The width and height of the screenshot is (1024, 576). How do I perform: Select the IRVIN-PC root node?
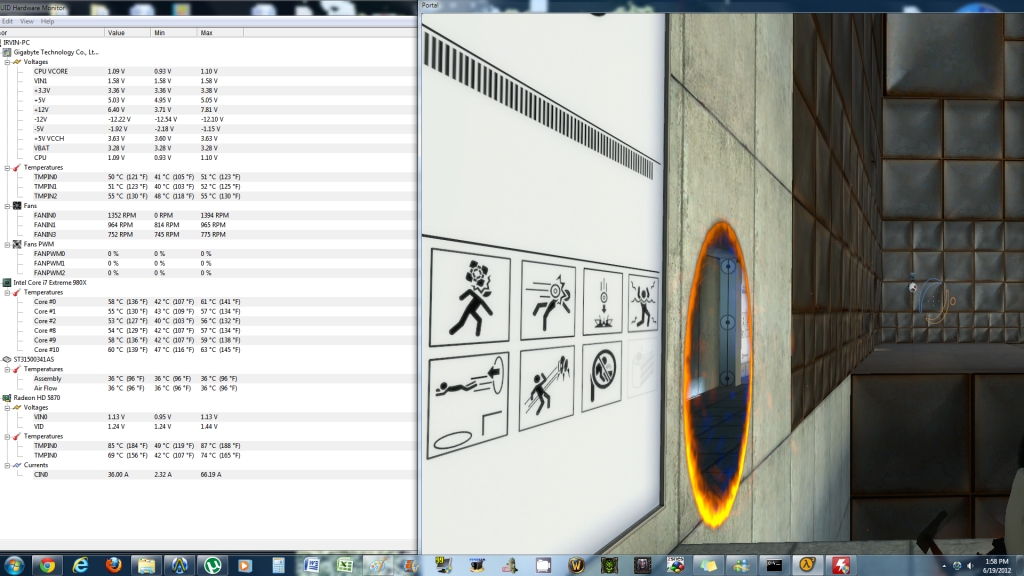coord(16,42)
